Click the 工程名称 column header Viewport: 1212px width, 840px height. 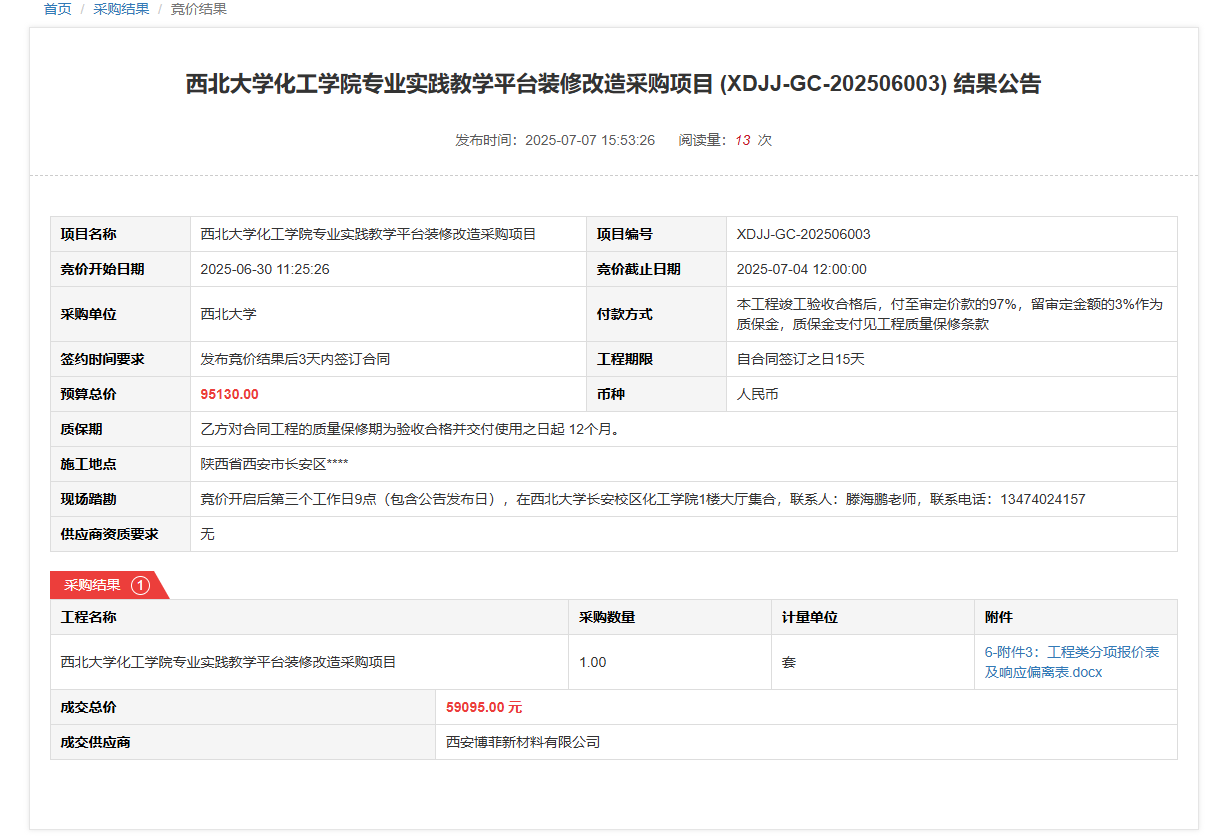[x=89, y=617]
